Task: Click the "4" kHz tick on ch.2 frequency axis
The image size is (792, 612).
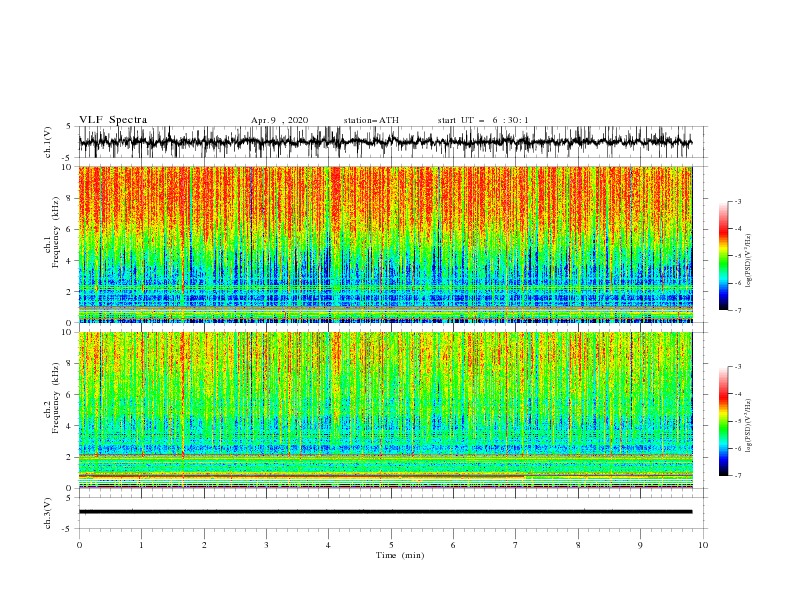Action: coord(70,426)
